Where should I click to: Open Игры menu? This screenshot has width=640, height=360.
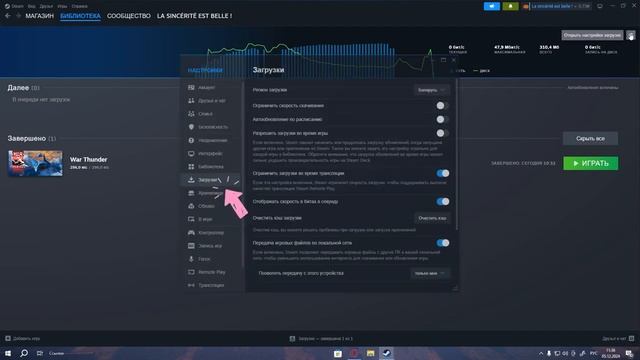(x=62, y=6)
